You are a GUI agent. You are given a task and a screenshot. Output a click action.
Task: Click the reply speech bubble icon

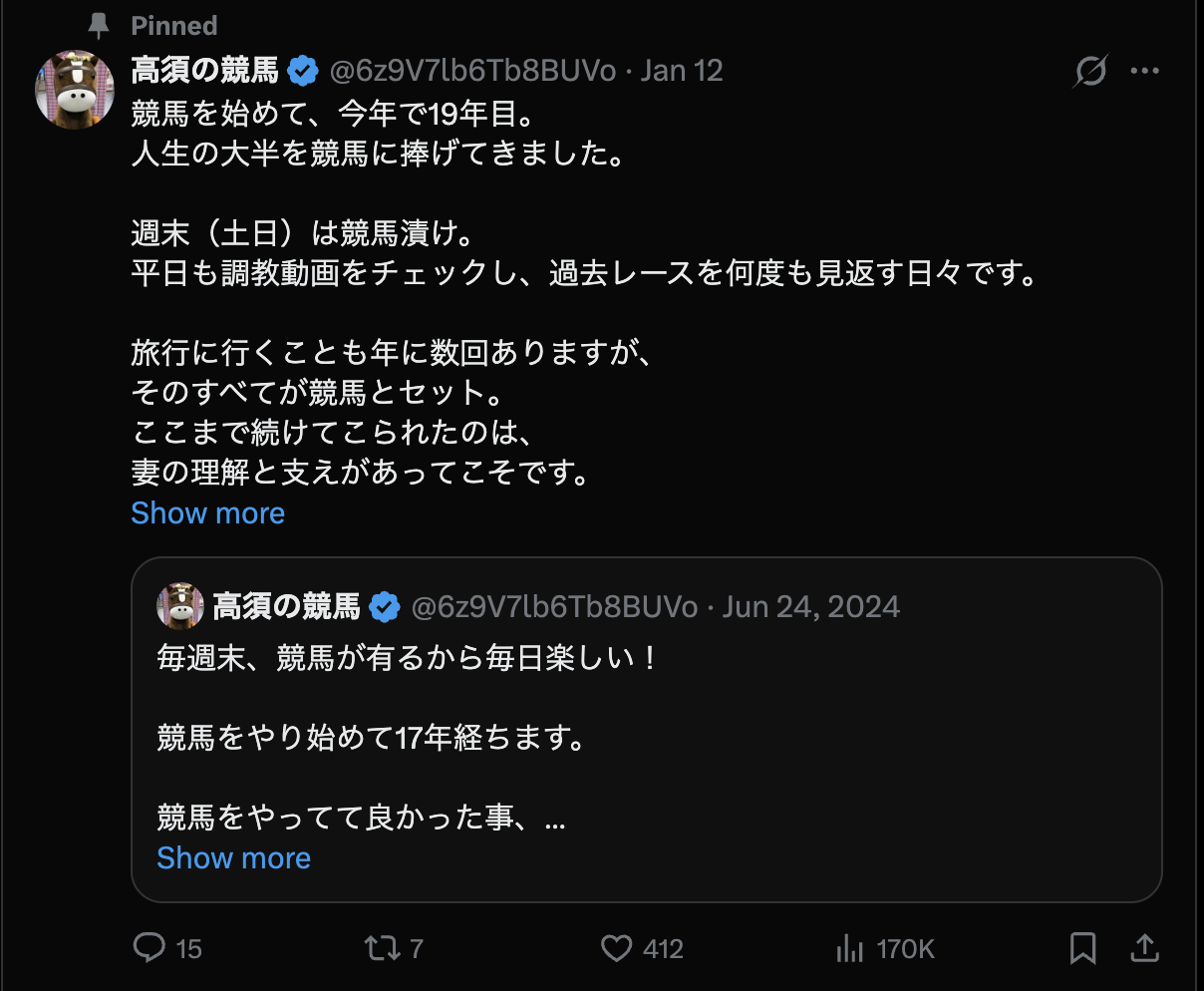pos(150,947)
